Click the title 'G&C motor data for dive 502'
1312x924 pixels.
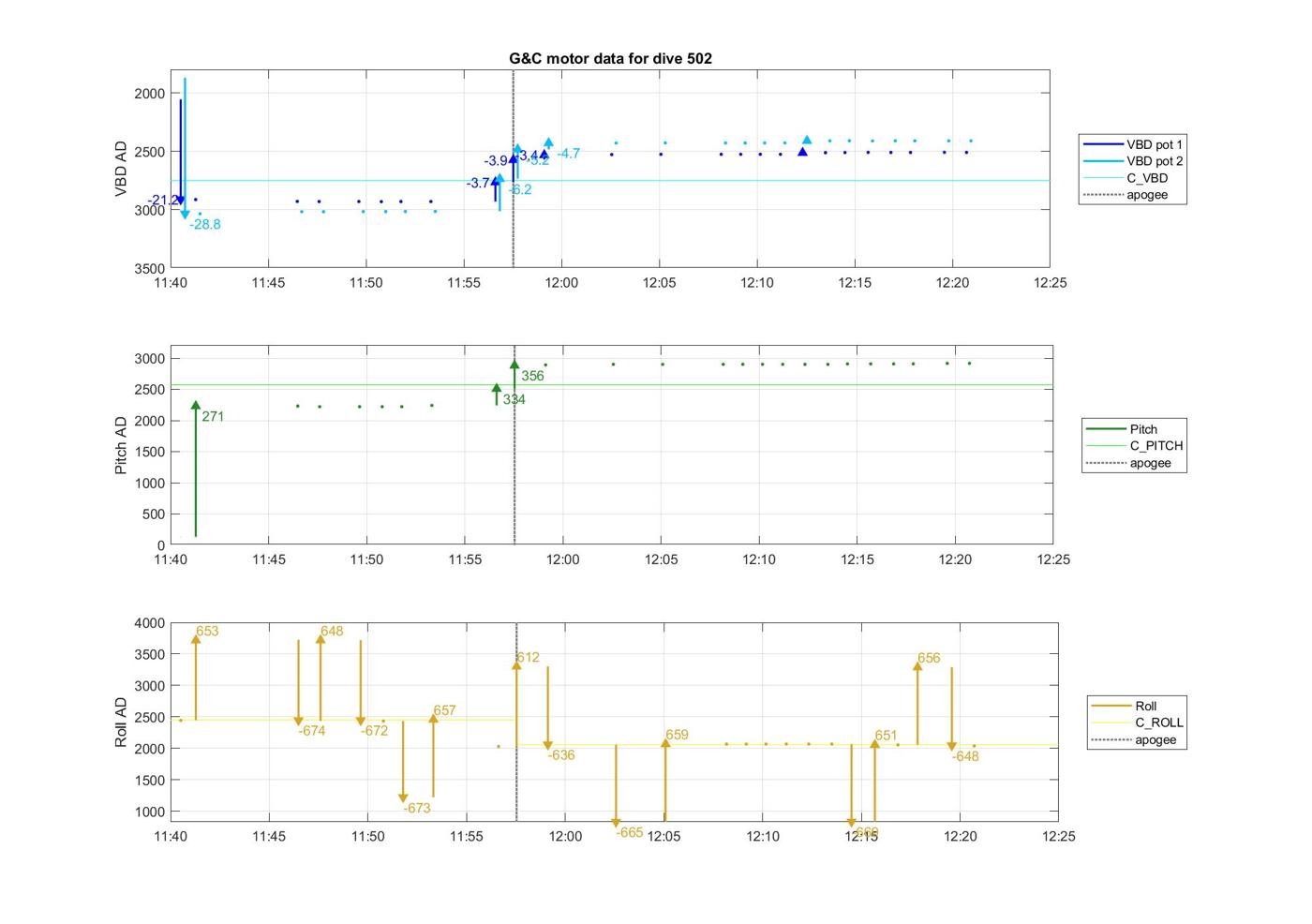coord(610,58)
